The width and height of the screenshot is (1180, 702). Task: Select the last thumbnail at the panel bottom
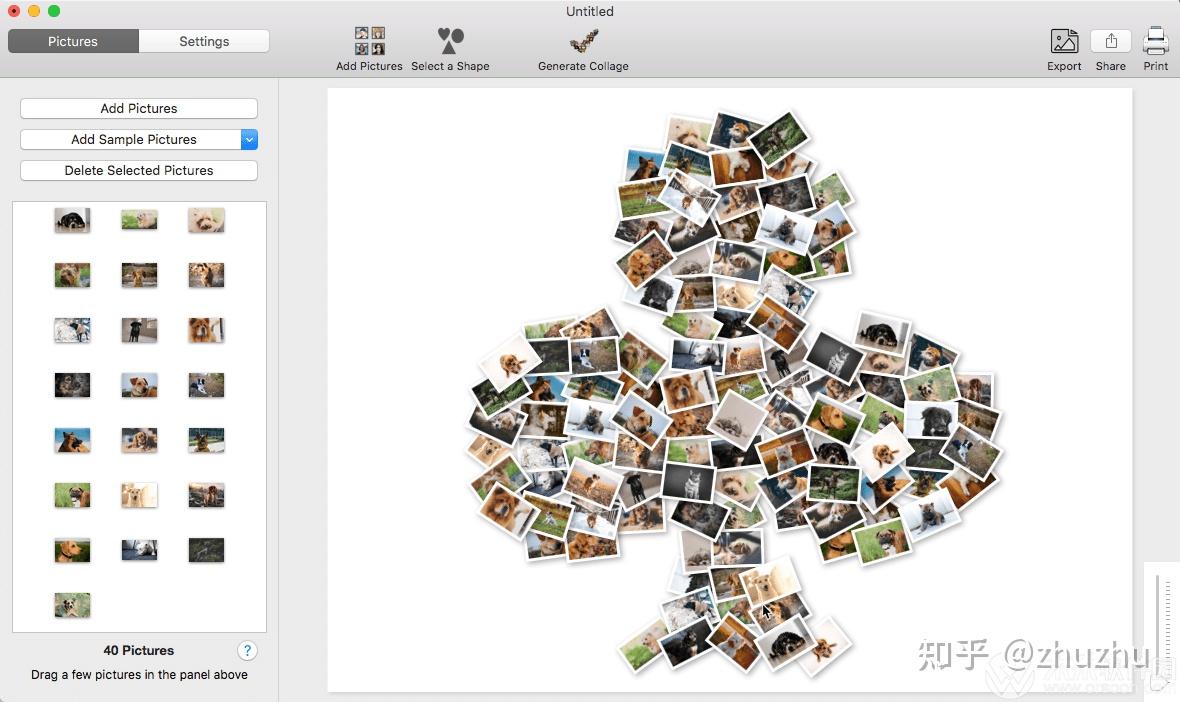[72, 605]
